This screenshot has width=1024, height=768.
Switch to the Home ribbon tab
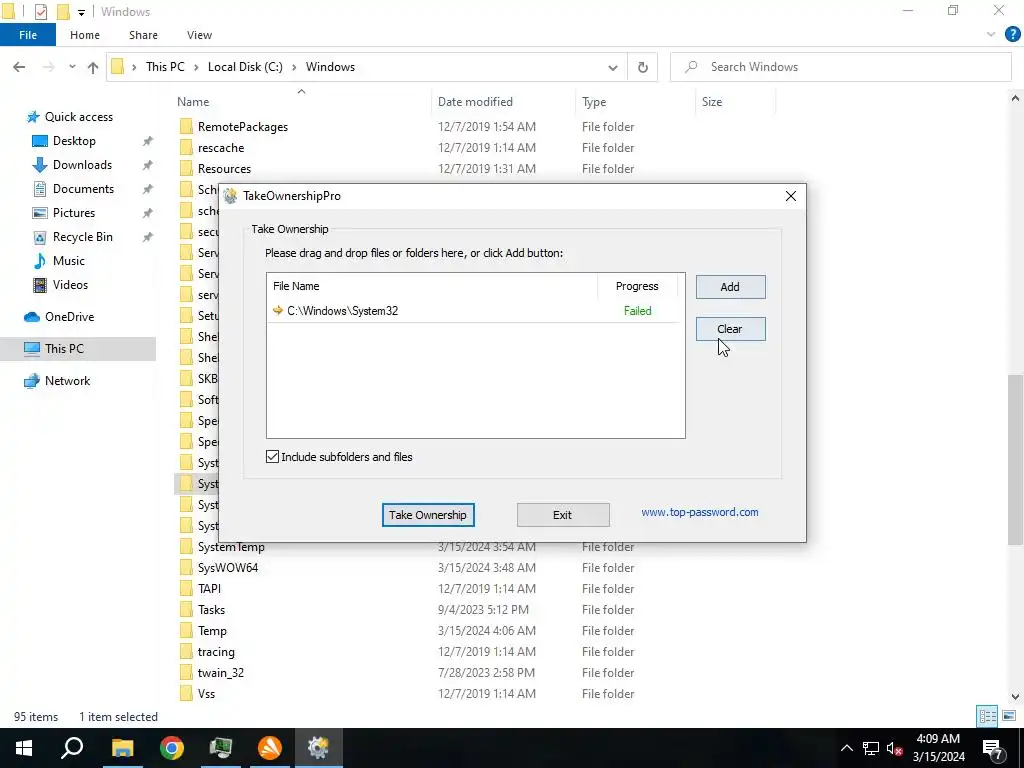[85, 35]
